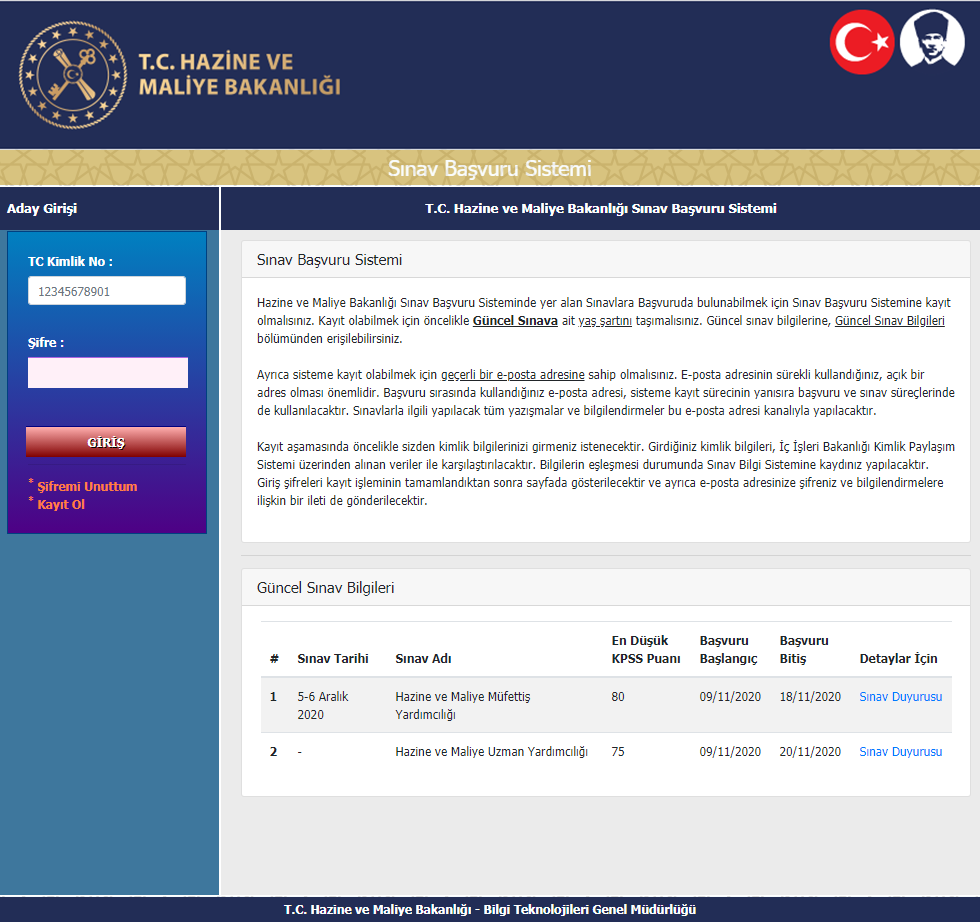980x922 pixels.
Task: Click the Sınav Başvuru Sistemi banner title
Action: 489,168
